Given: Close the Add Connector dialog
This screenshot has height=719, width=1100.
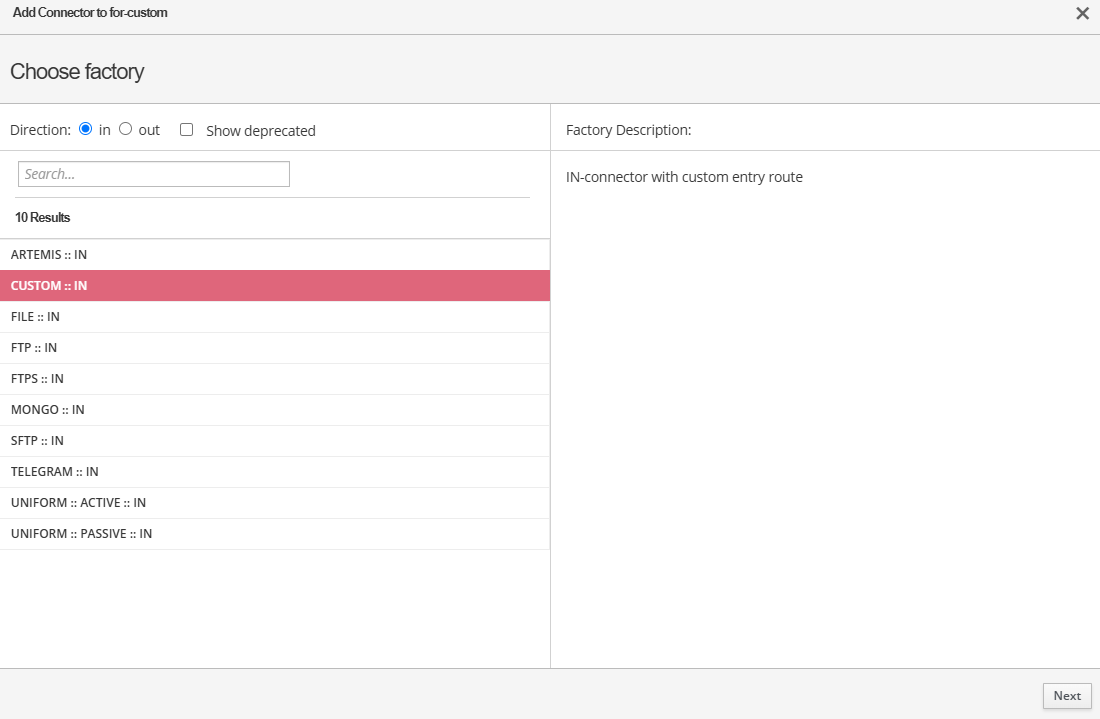Looking at the screenshot, I should pos(1082,13).
